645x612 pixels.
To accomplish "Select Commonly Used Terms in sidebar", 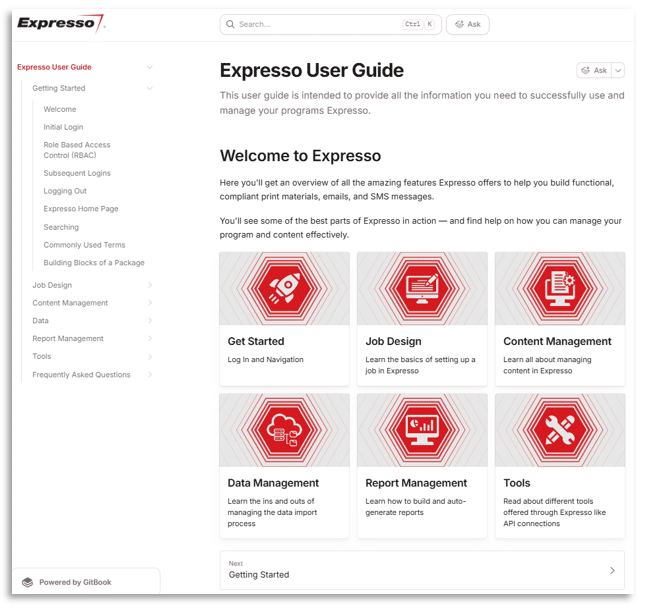I will pos(84,245).
